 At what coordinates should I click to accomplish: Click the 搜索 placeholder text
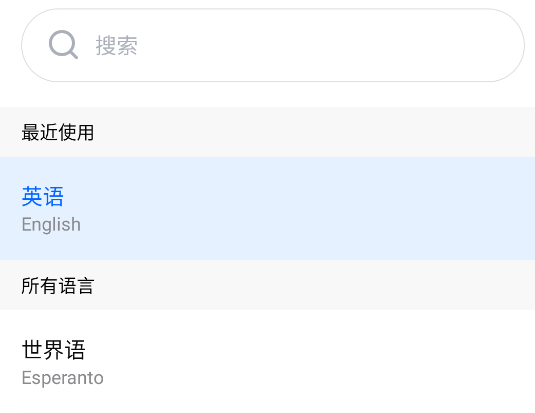coord(116,45)
